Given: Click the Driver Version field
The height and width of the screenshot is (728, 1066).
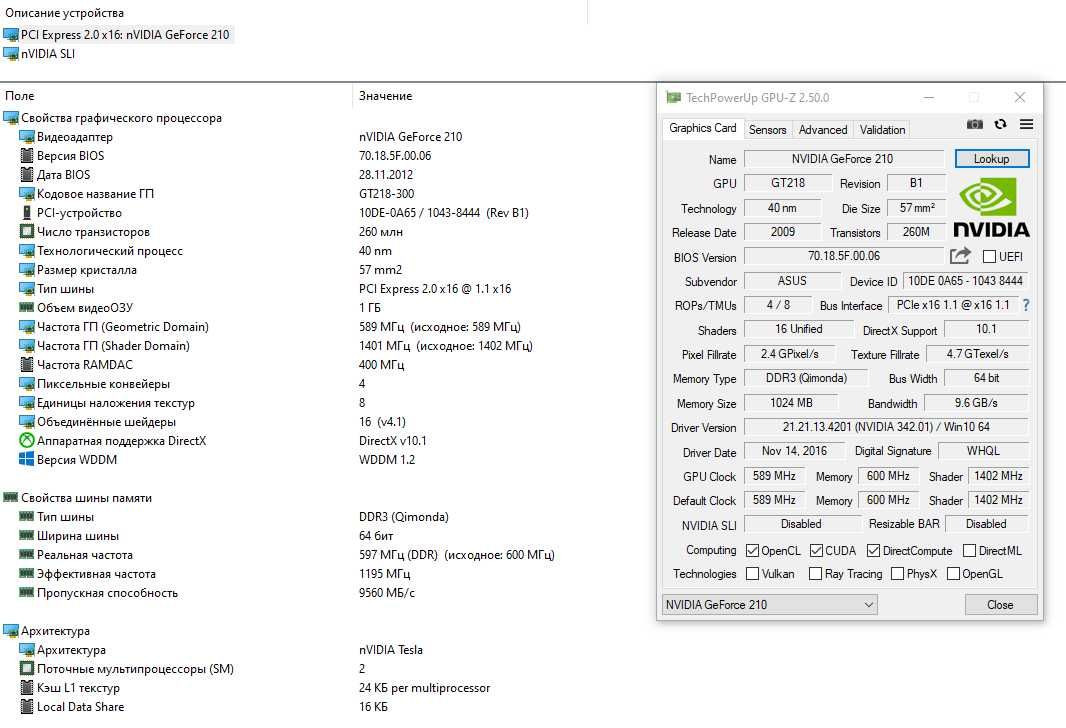Looking at the screenshot, I should click(x=886, y=427).
